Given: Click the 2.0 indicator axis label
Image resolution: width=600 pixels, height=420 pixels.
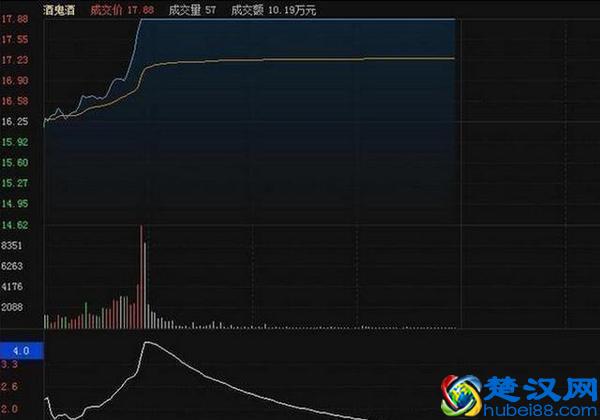Looking at the screenshot, I should click(x=9, y=409).
